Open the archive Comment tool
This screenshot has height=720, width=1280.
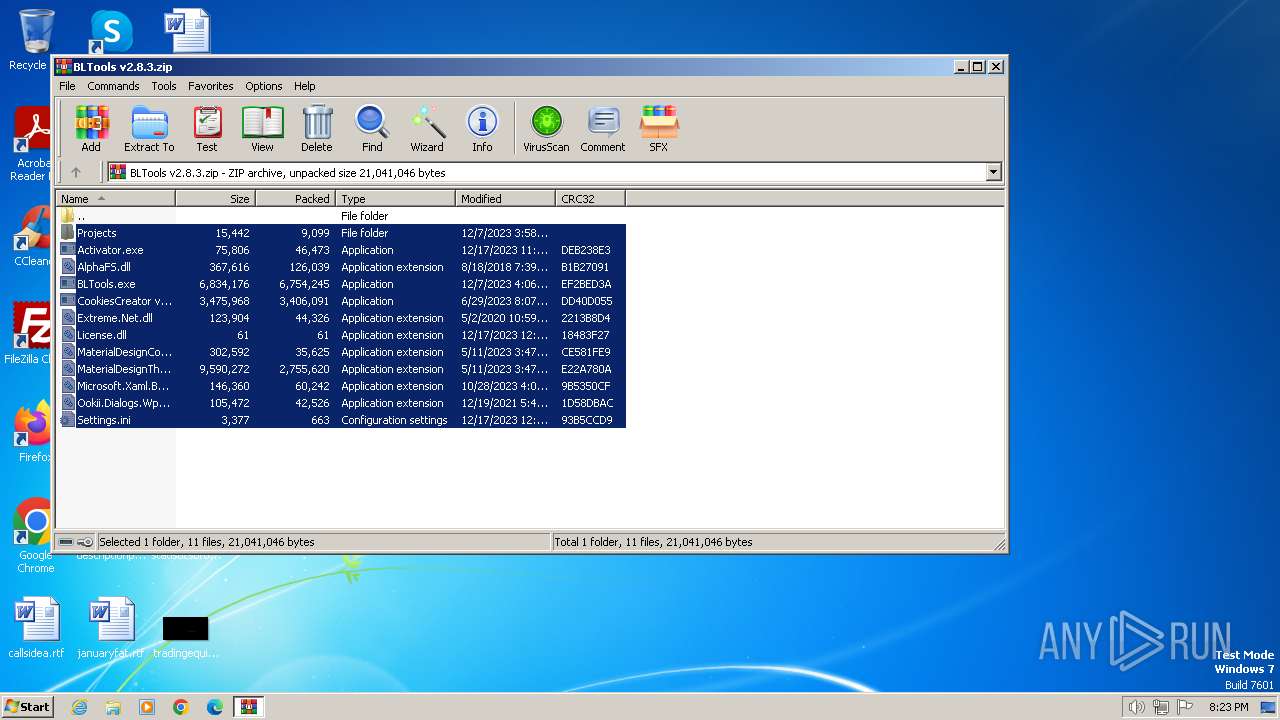[603, 129]
